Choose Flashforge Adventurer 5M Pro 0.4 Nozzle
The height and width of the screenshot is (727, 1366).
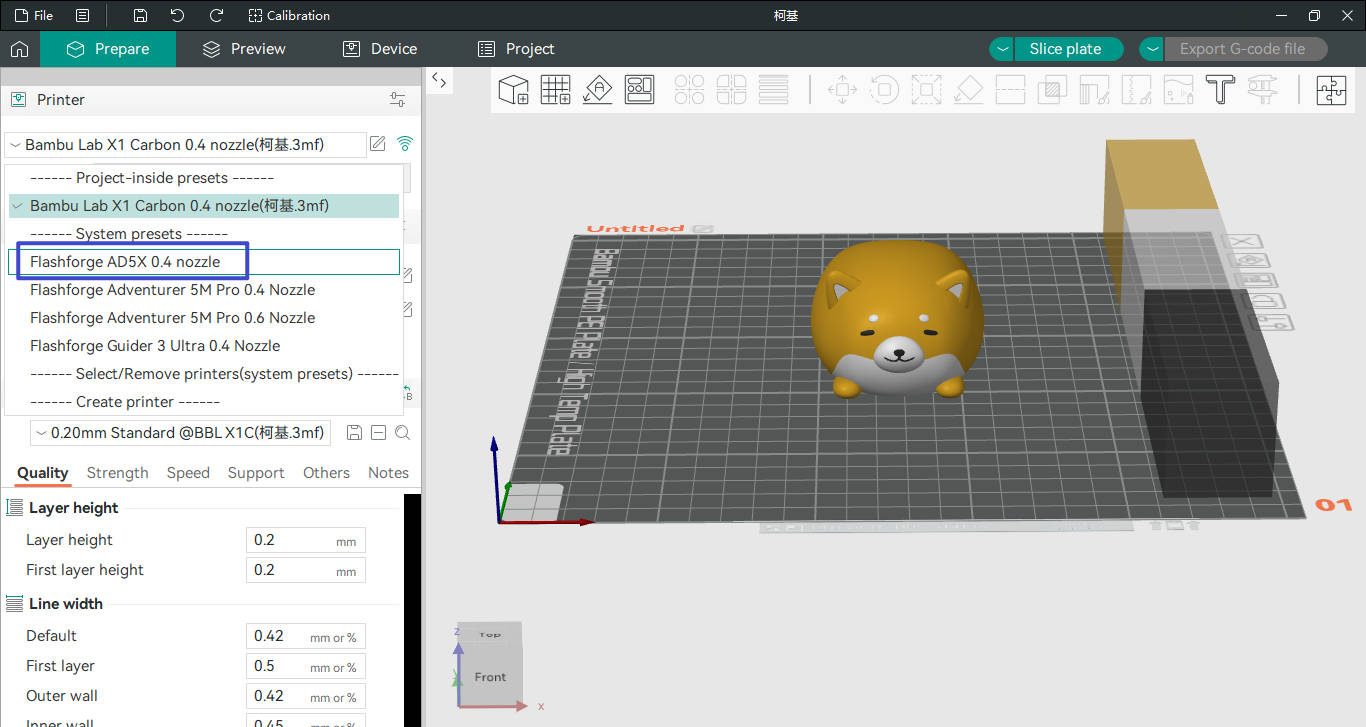204,290
